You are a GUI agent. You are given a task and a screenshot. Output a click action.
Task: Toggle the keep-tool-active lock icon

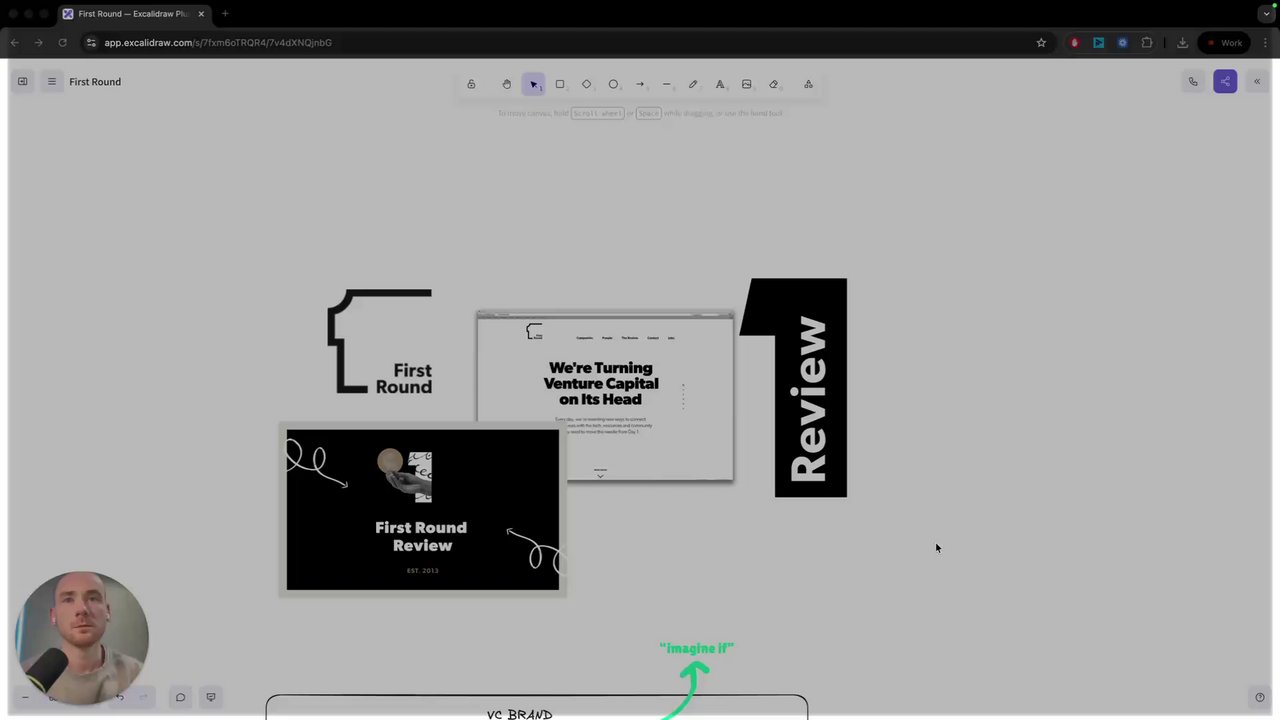click(x=471, y=84)
